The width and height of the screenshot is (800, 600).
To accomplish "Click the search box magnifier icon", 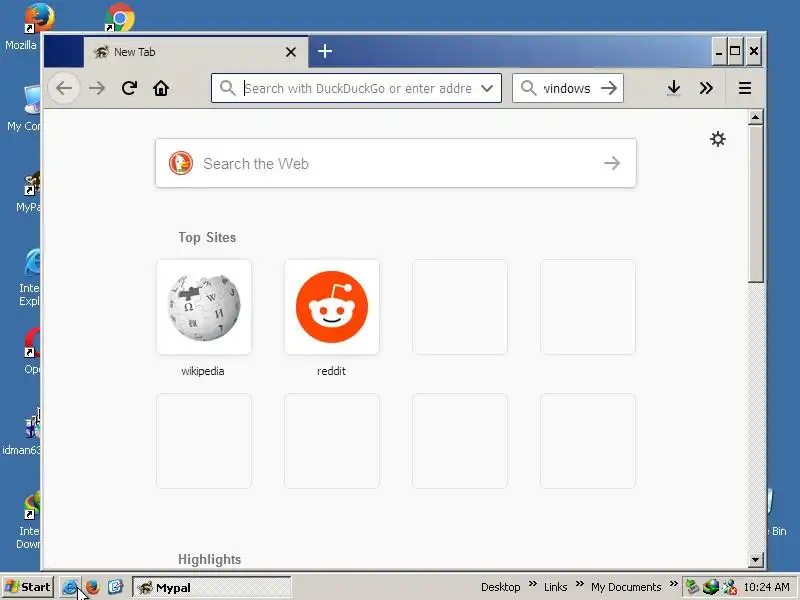I will pyautogui.click(x=529, y=88).
